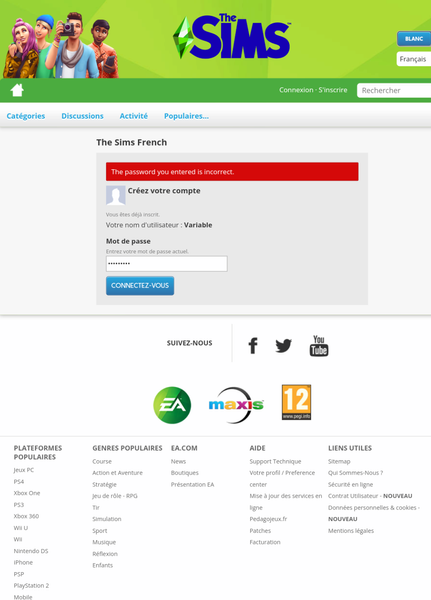Open Mise à jour des services link
This screenshot has height=600, width=431.
286,501
